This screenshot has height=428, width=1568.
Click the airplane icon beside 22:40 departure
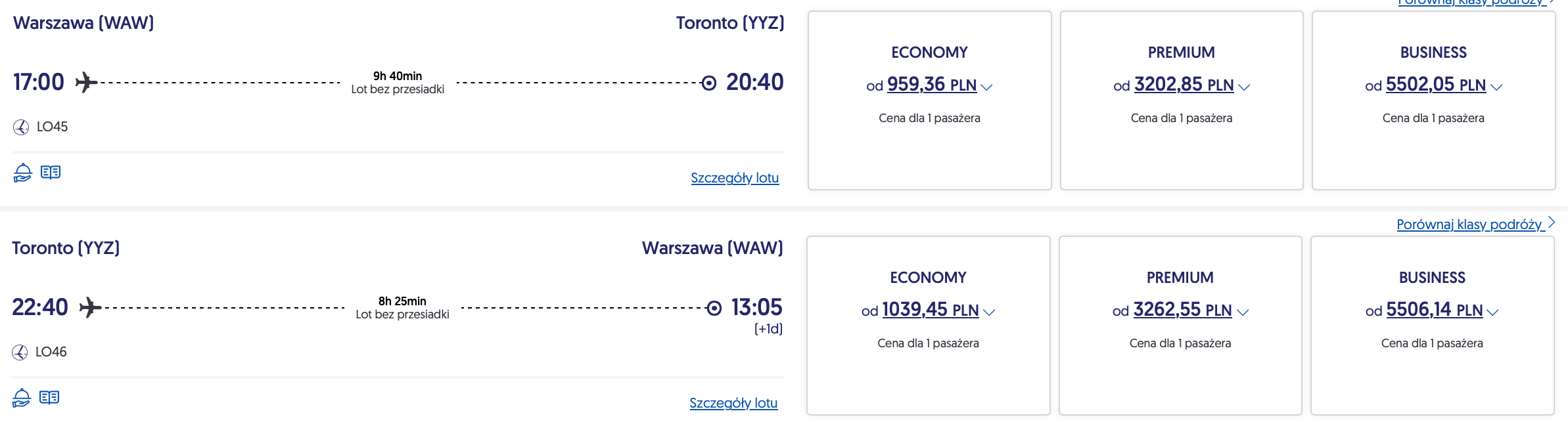pyautogui.click(x=90, y=308)
